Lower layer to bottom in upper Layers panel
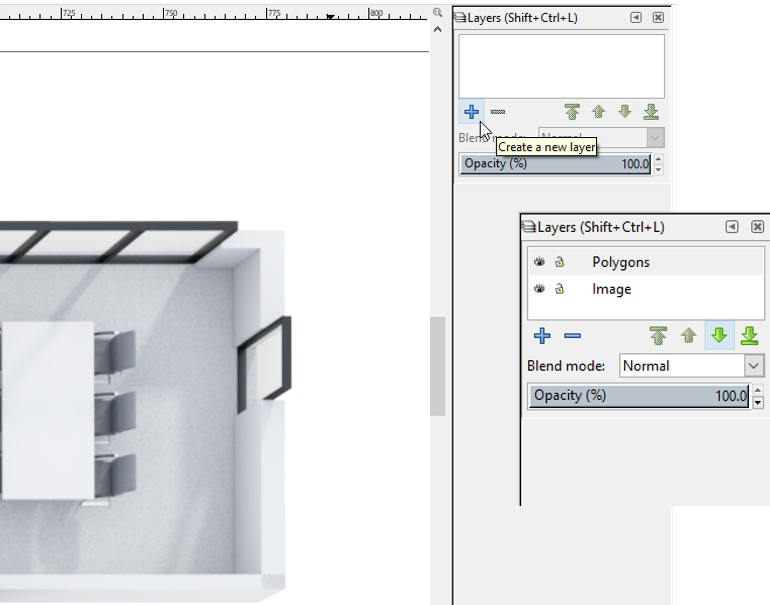Screen dimensions: 770x605 click(651, 112)
